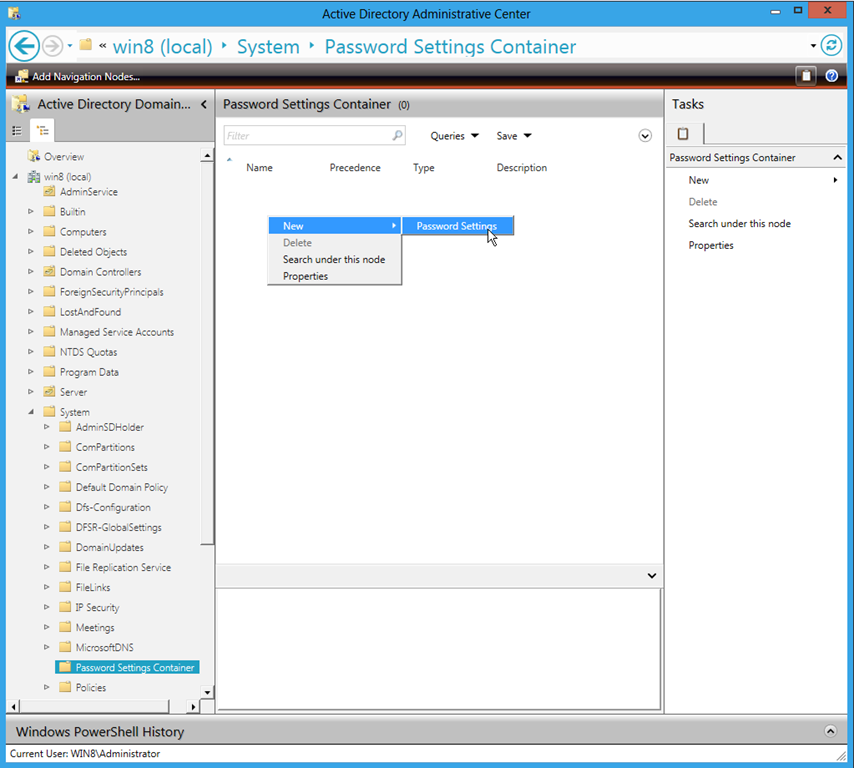Select ComPartitions in the tree

click(105, 447)
